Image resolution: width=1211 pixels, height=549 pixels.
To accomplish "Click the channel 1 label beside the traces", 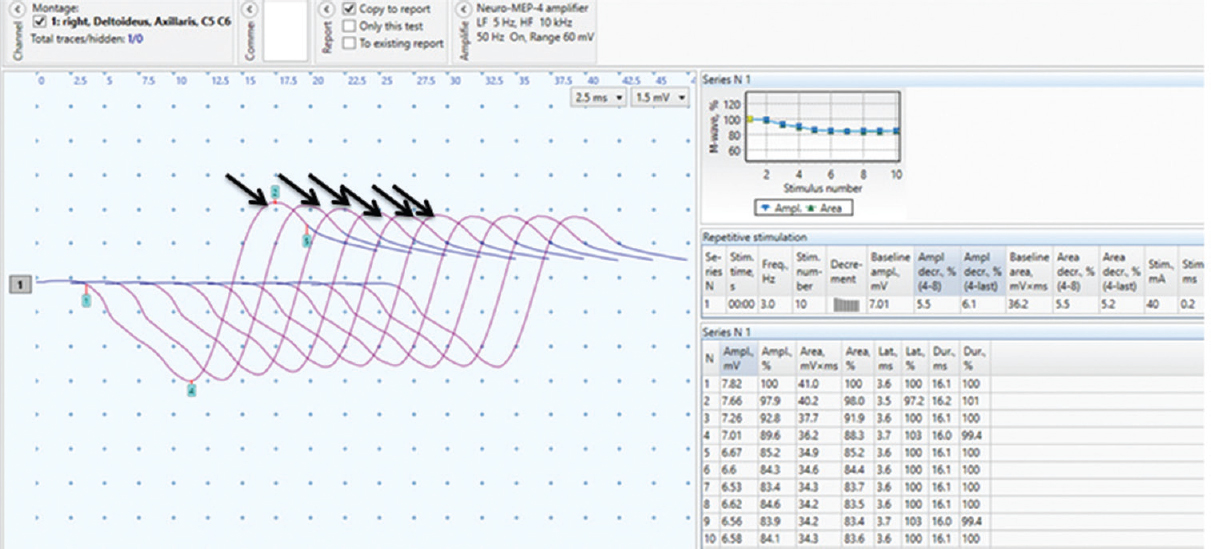I will coord(19,286).
